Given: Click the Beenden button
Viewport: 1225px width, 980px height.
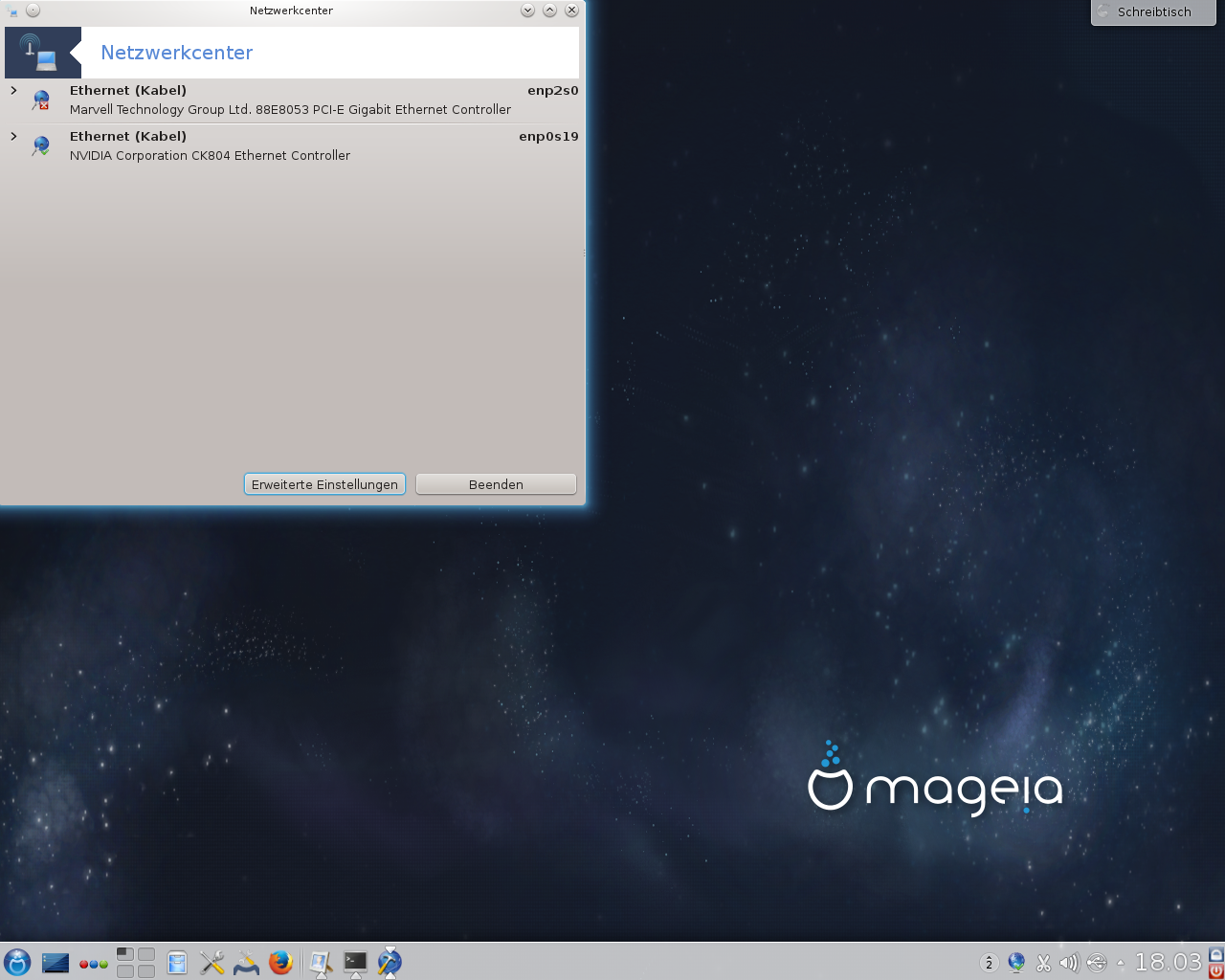Looking at the screenshot, I should [x=496, y=484].
